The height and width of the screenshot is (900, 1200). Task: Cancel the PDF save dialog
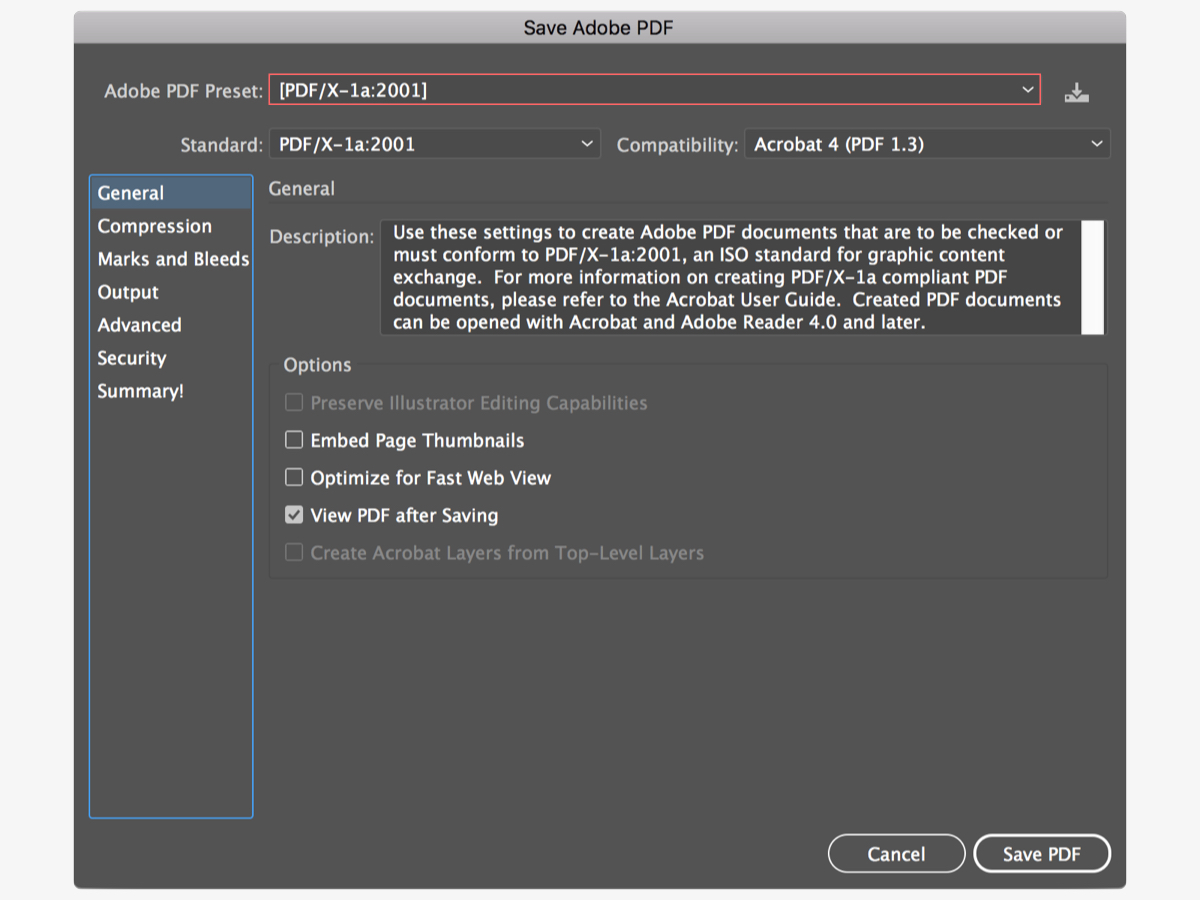(x=896, y=853)
